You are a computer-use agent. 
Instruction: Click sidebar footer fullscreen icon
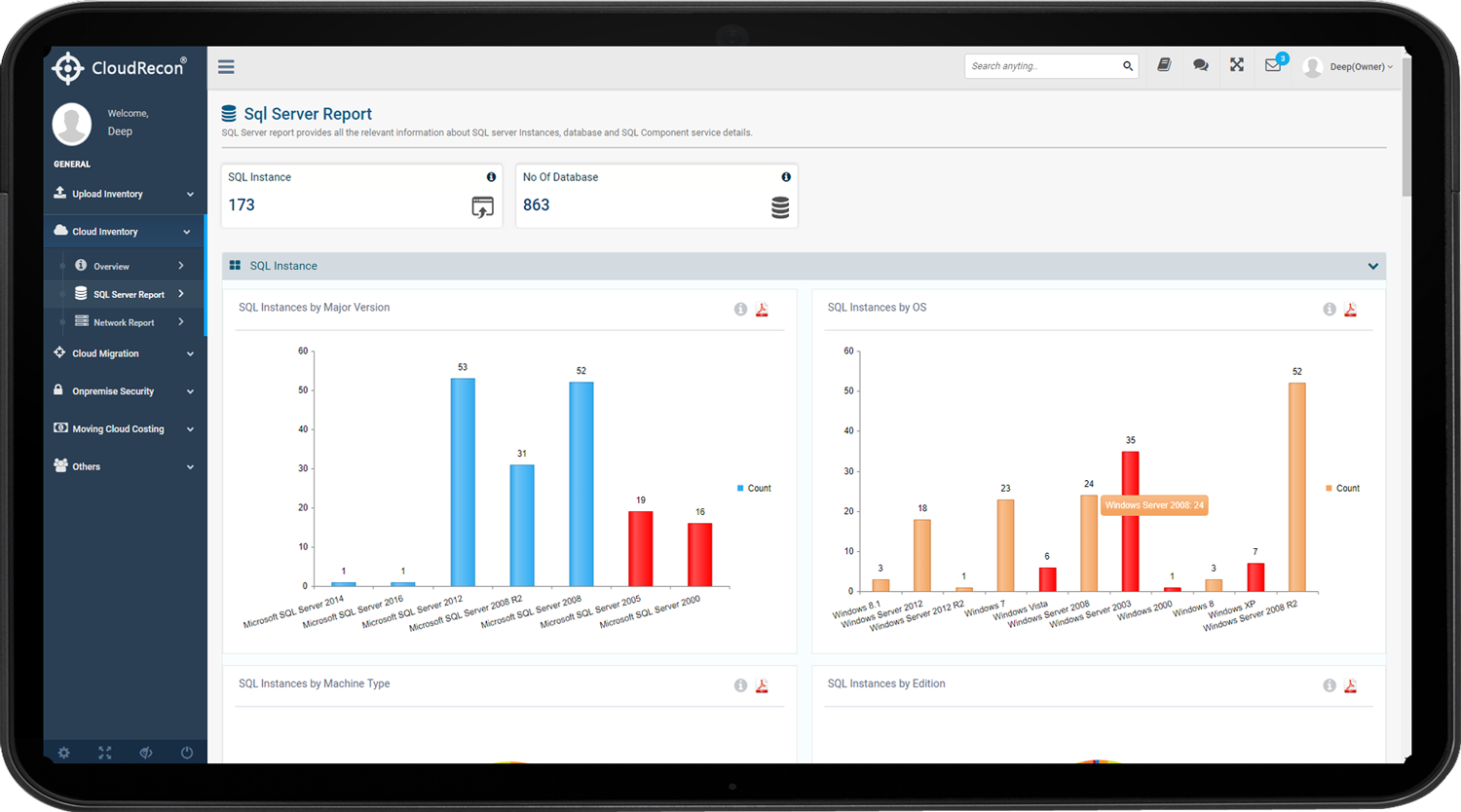104,753
